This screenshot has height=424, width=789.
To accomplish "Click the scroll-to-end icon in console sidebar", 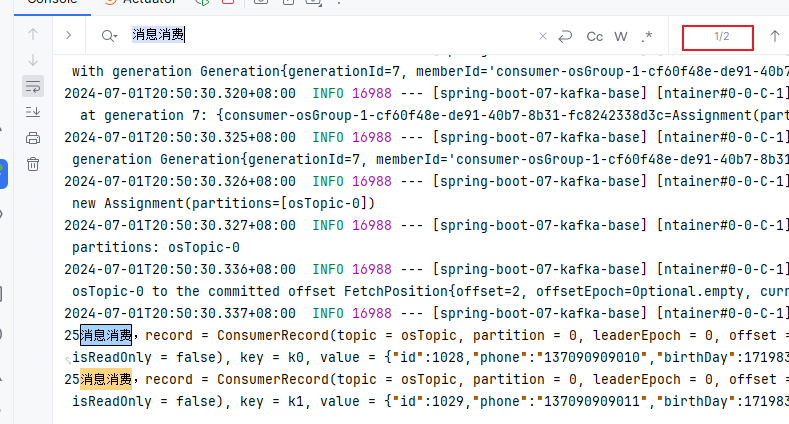I will coord(33,112).
